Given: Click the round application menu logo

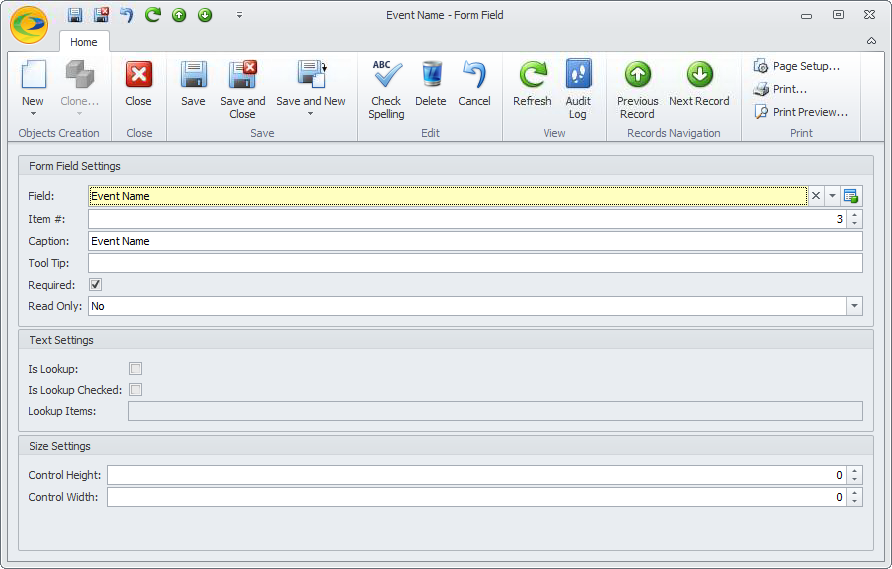Looking at the screenshot, I should (29, 25).
